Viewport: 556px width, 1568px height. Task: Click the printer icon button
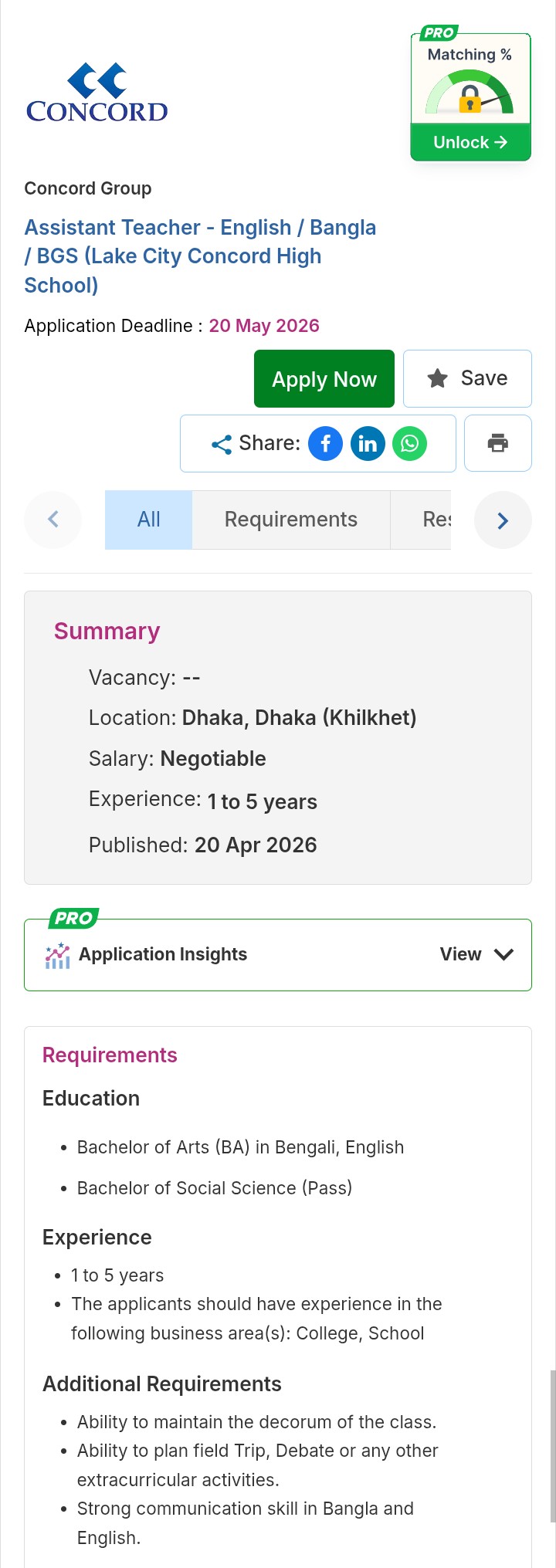[497, 443]
